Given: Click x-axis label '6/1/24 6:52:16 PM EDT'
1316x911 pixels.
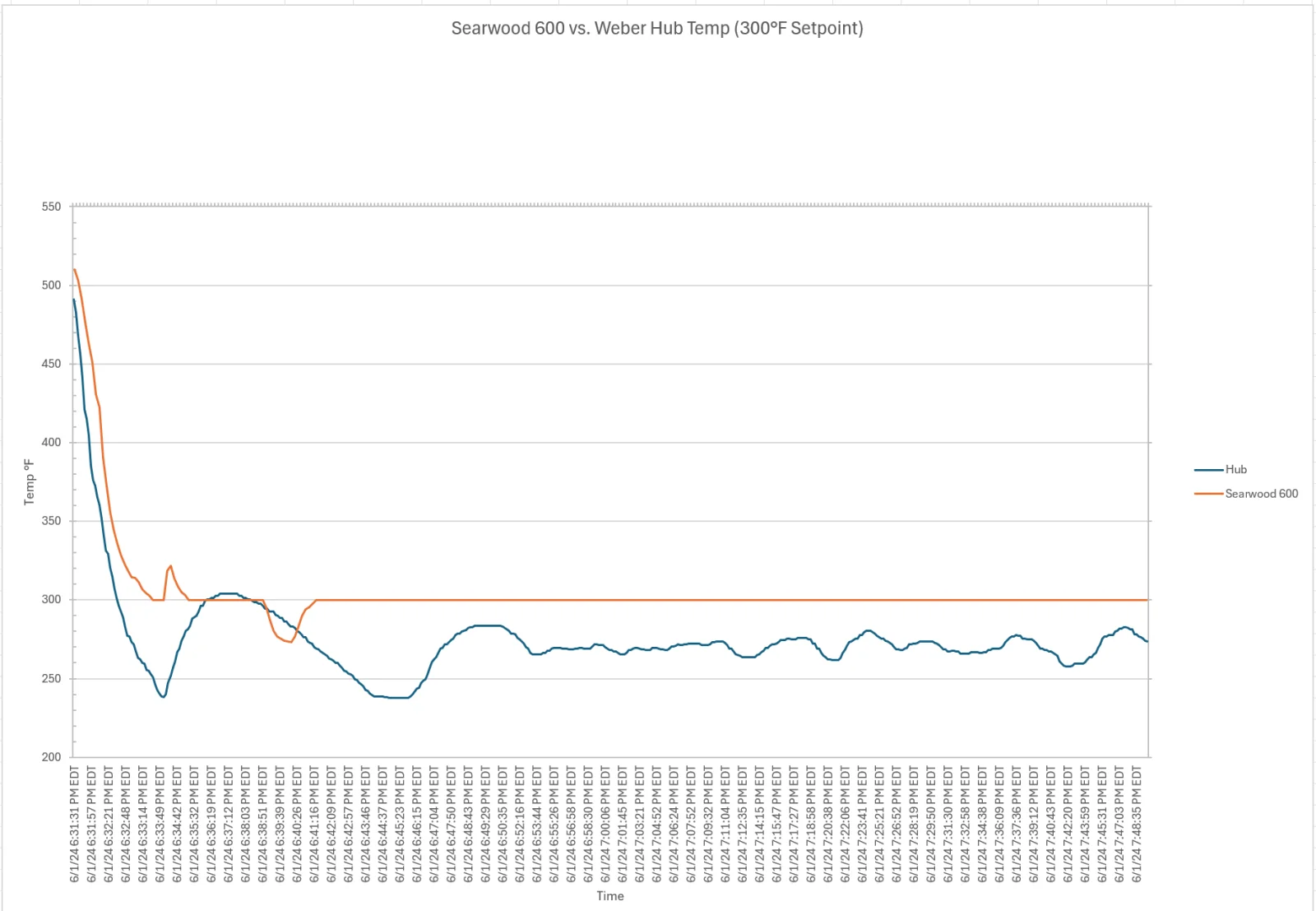Looking at the screenshot, I should [520, 825].
